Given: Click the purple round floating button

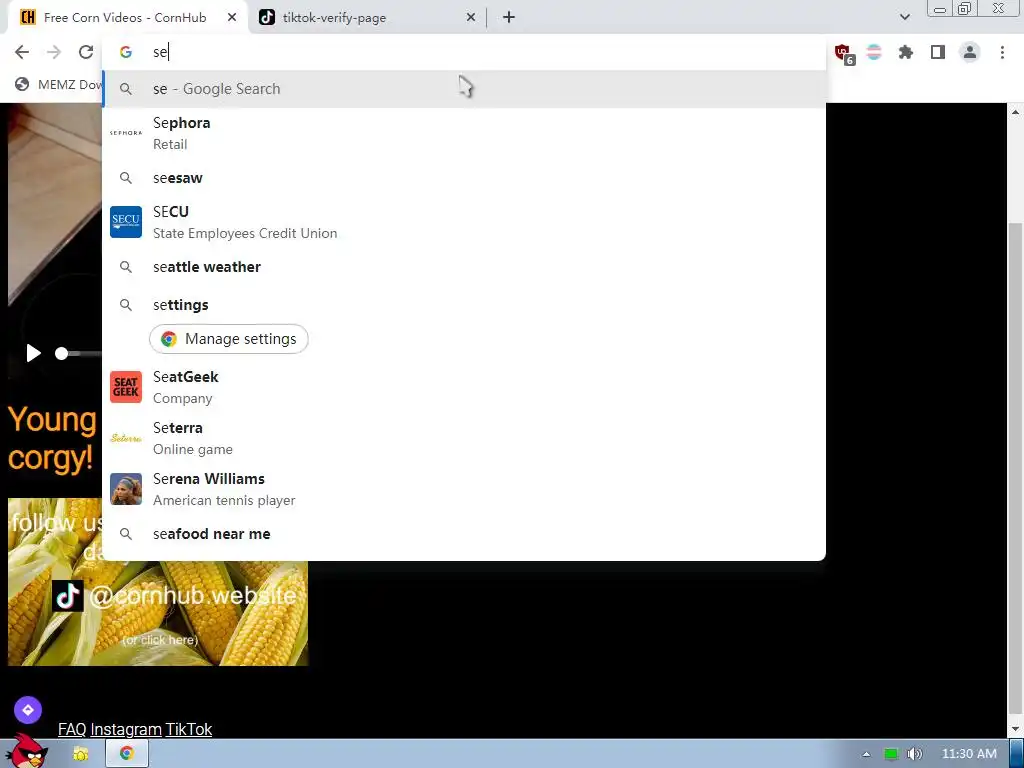Looking at the screenshot, I should 28,710.
